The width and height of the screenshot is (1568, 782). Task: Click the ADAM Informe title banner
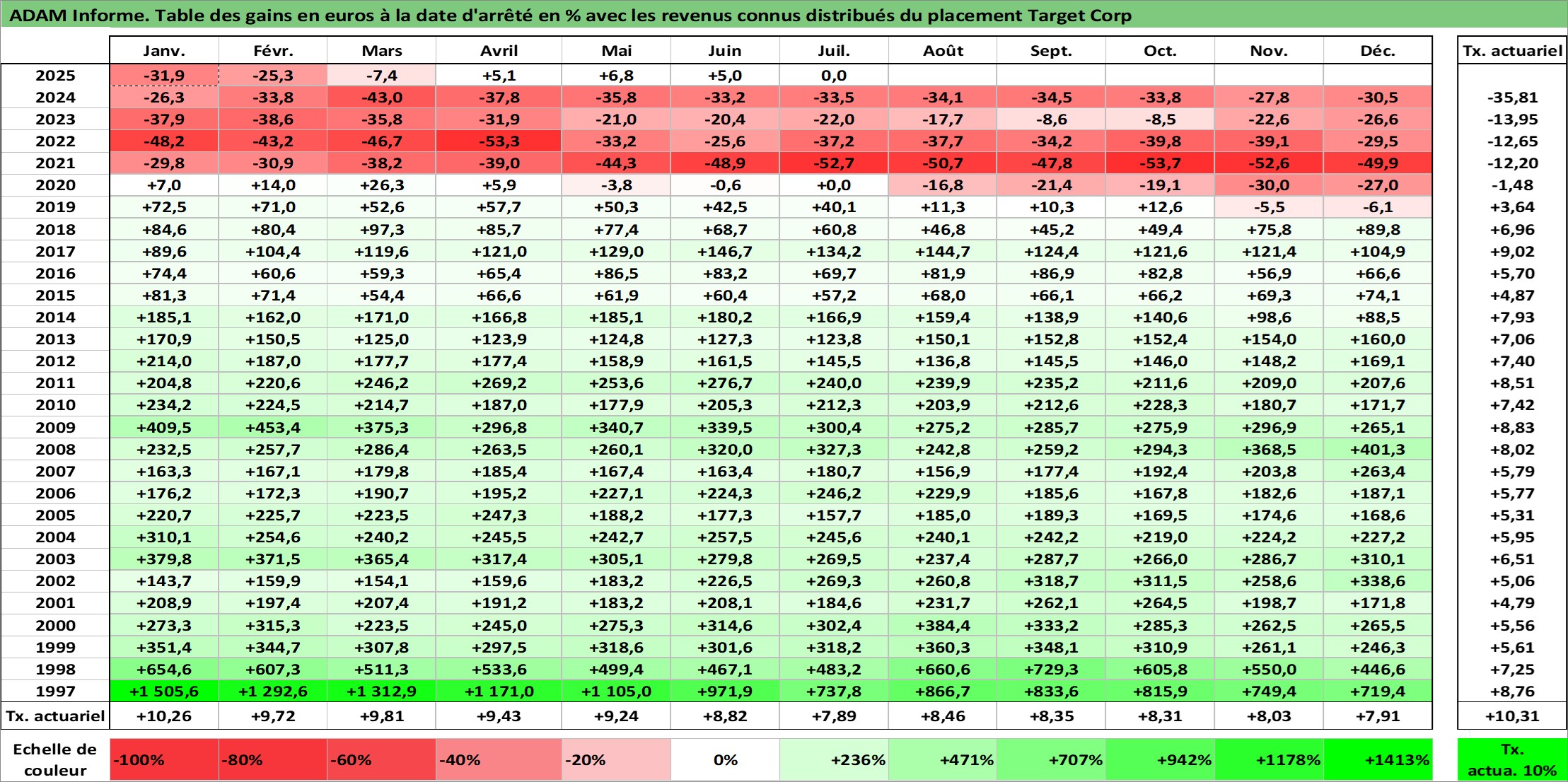point(784,15)
